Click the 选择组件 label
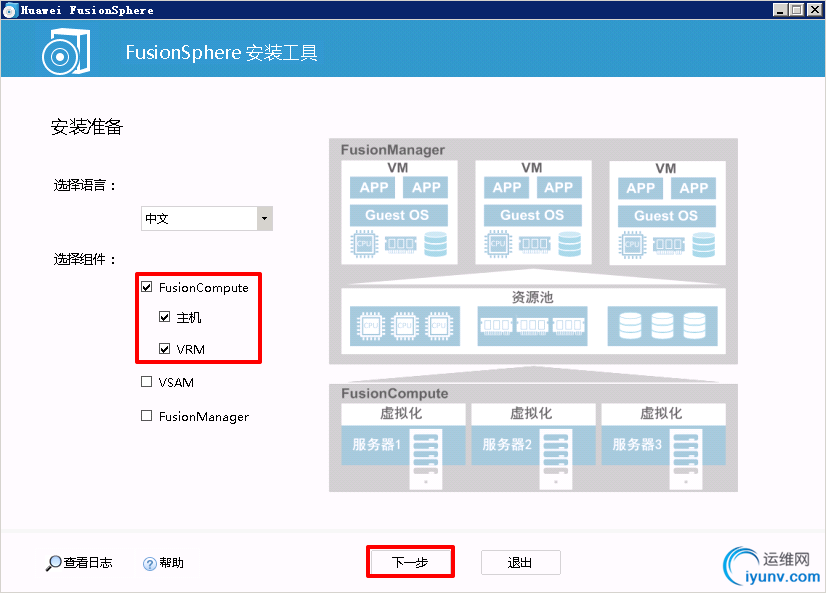 84,259
